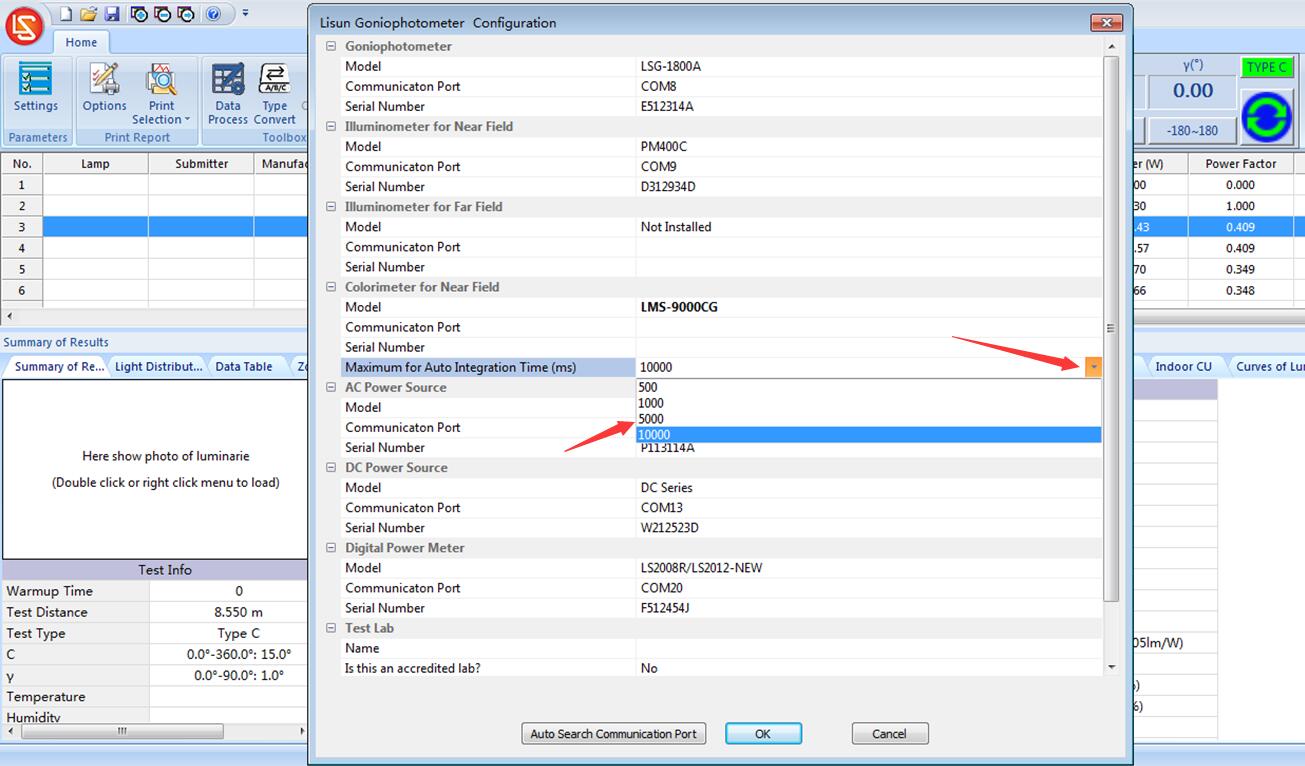Collapse the Goniophotometer section
Screen dimensions: 1305x766
(x=331, y=47)
